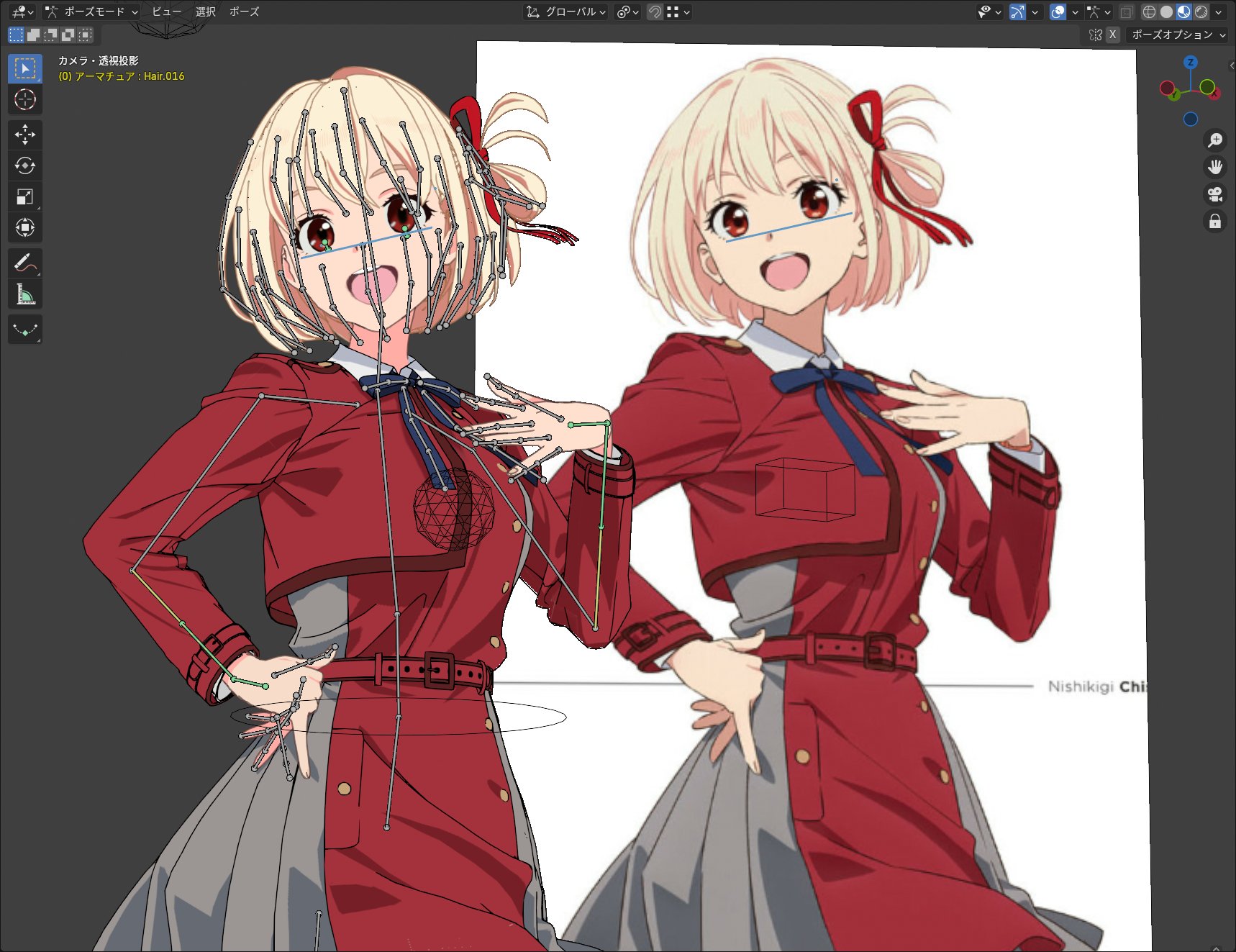Click the pan view hand icon
1236x952 pixels.
[1215, 167]
